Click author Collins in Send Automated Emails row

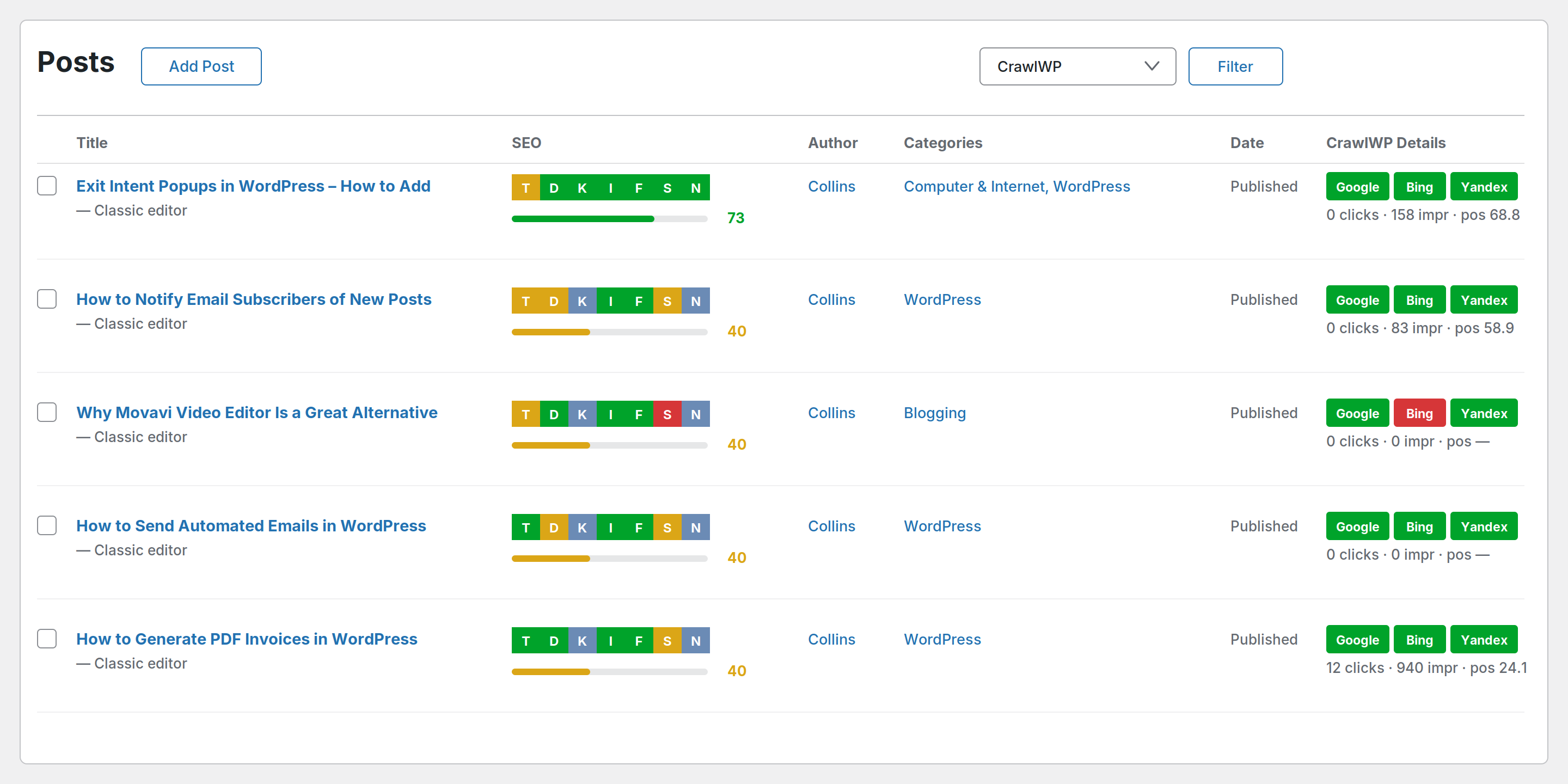[x=831, y=526]
